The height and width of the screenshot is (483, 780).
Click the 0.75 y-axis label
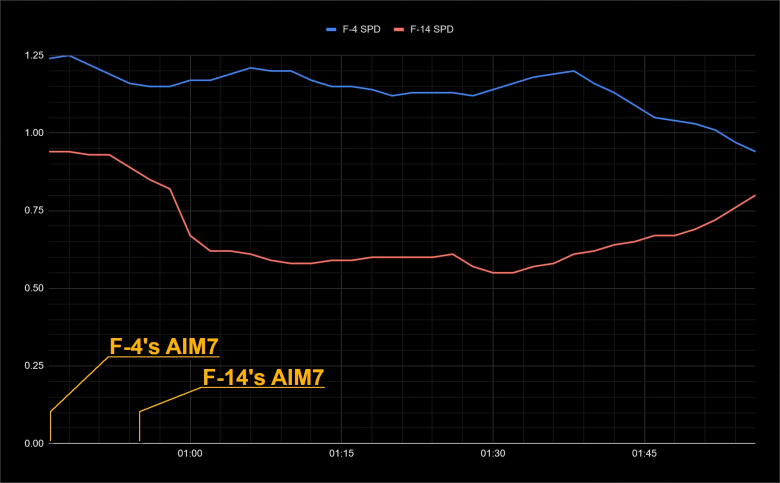coord(32,210)
